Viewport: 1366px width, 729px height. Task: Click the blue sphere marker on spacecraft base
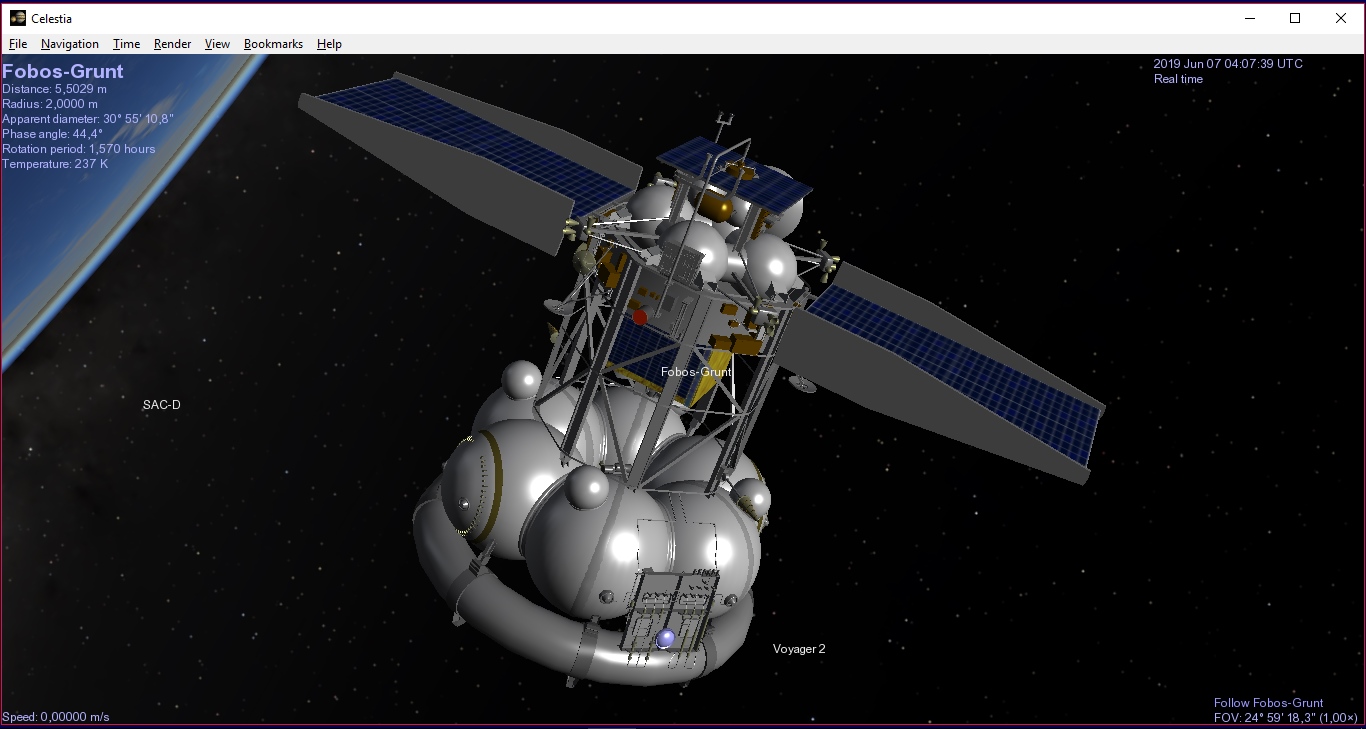(x=666, y=637)
